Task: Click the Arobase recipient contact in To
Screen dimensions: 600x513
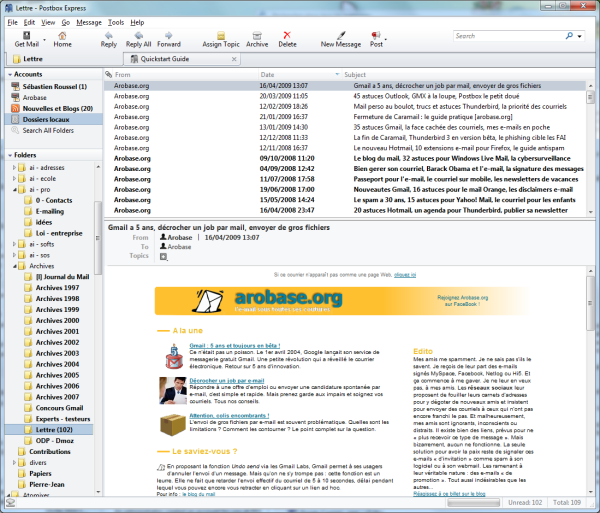Action: tap(175, 247)
